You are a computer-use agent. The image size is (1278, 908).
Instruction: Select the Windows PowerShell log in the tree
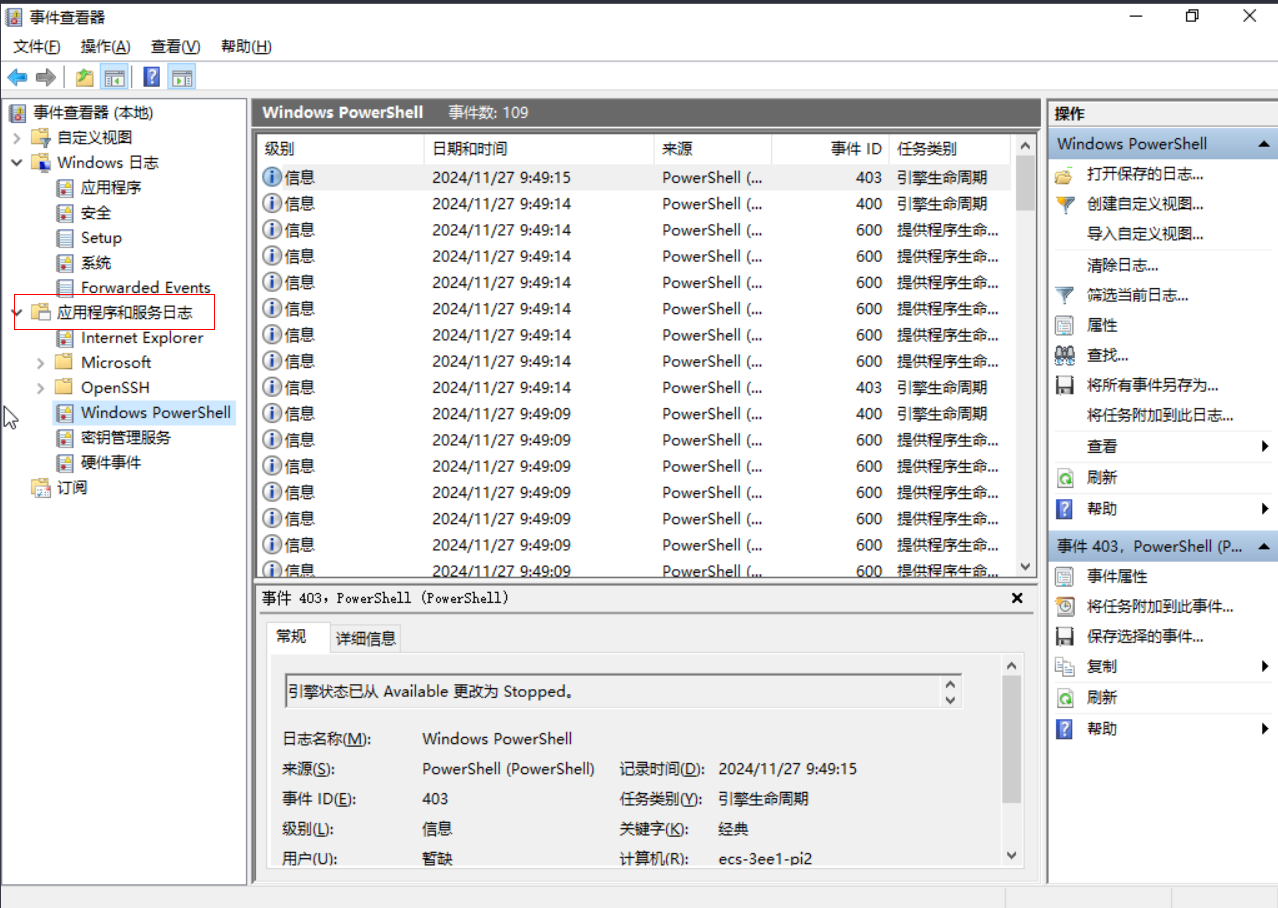pyautogui.click(x=156, y=412)
